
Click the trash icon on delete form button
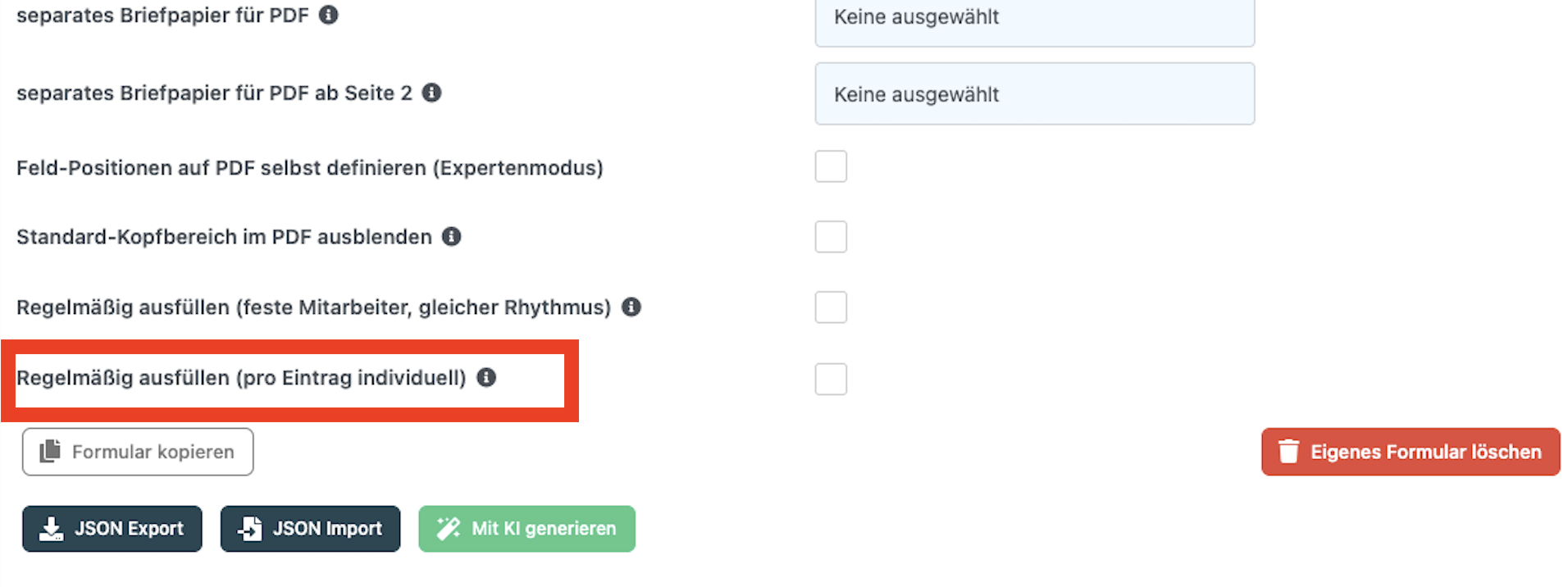tap(1288, 452)
